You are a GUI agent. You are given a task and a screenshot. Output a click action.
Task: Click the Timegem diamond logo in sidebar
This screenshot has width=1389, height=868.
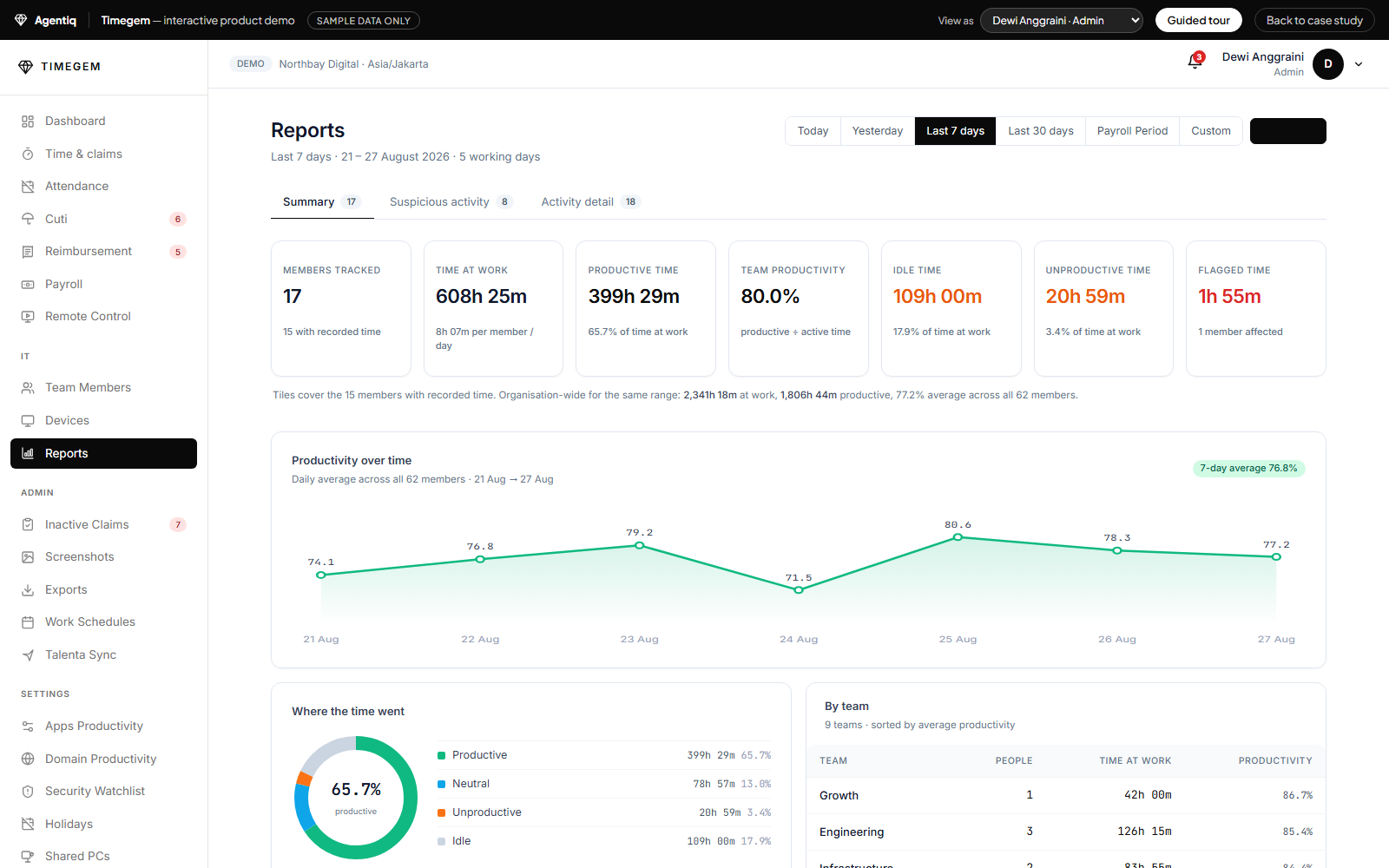(x=25, y=67)
